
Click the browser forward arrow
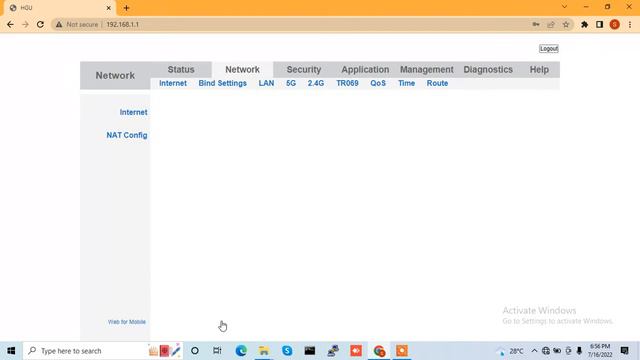[x=25, y=24]
